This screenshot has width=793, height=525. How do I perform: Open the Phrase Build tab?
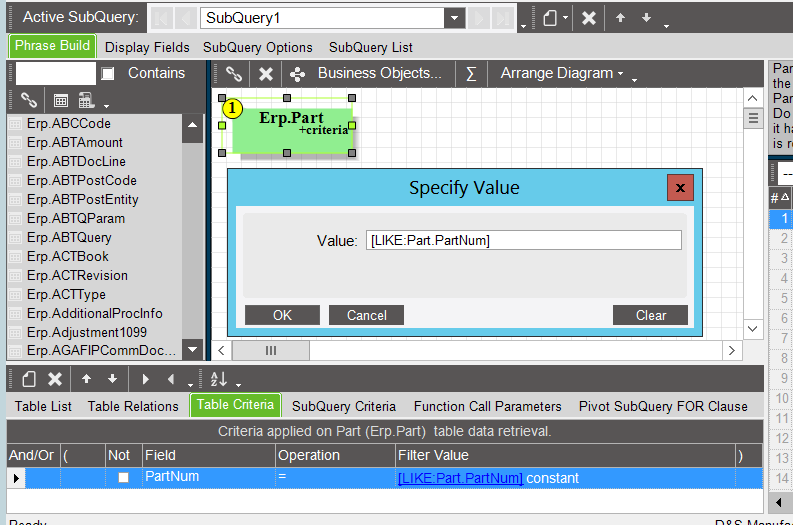point(52,46)
